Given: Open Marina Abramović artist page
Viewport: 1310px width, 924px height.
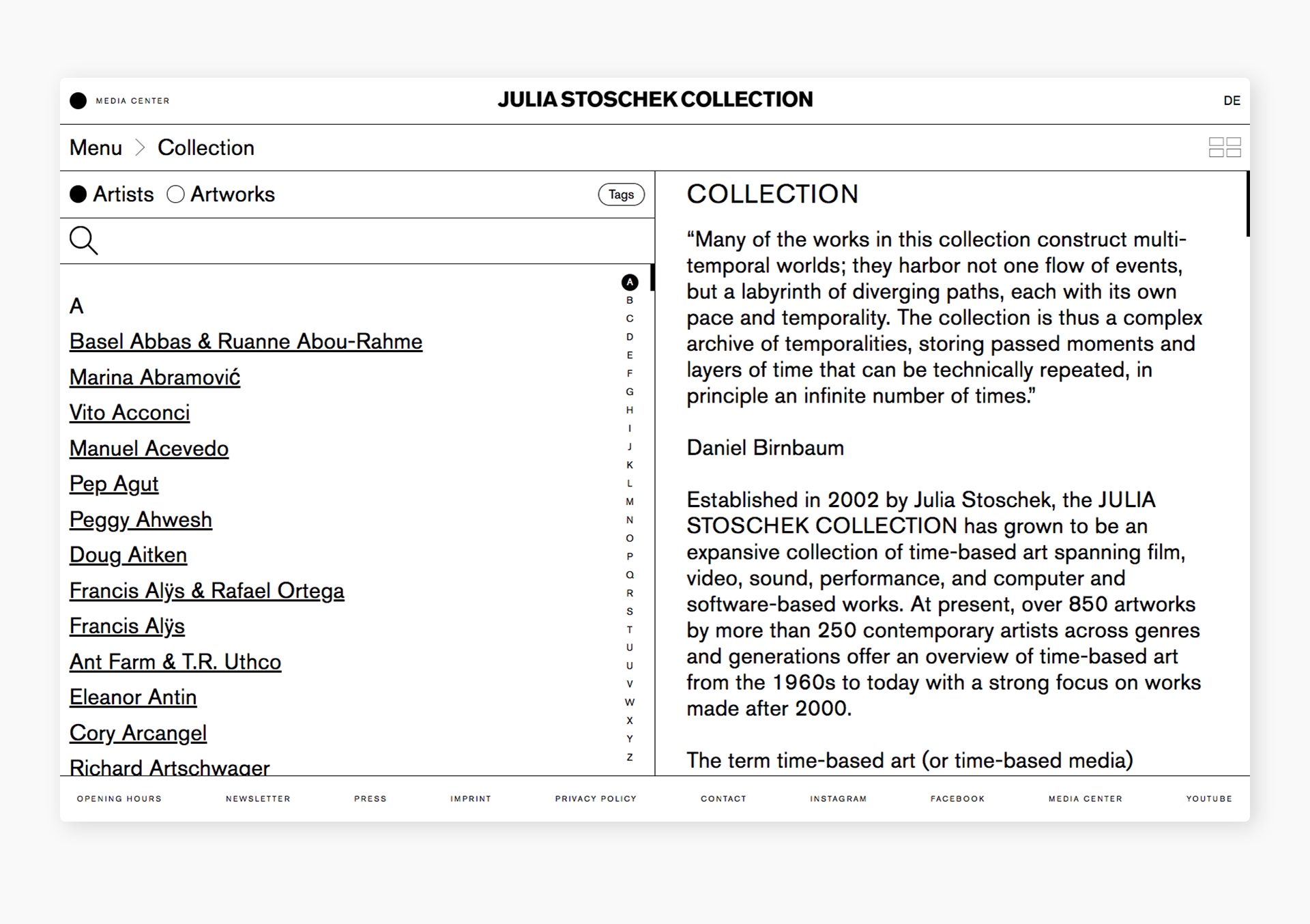Looking at the screenshot, I should pos(155,377).
